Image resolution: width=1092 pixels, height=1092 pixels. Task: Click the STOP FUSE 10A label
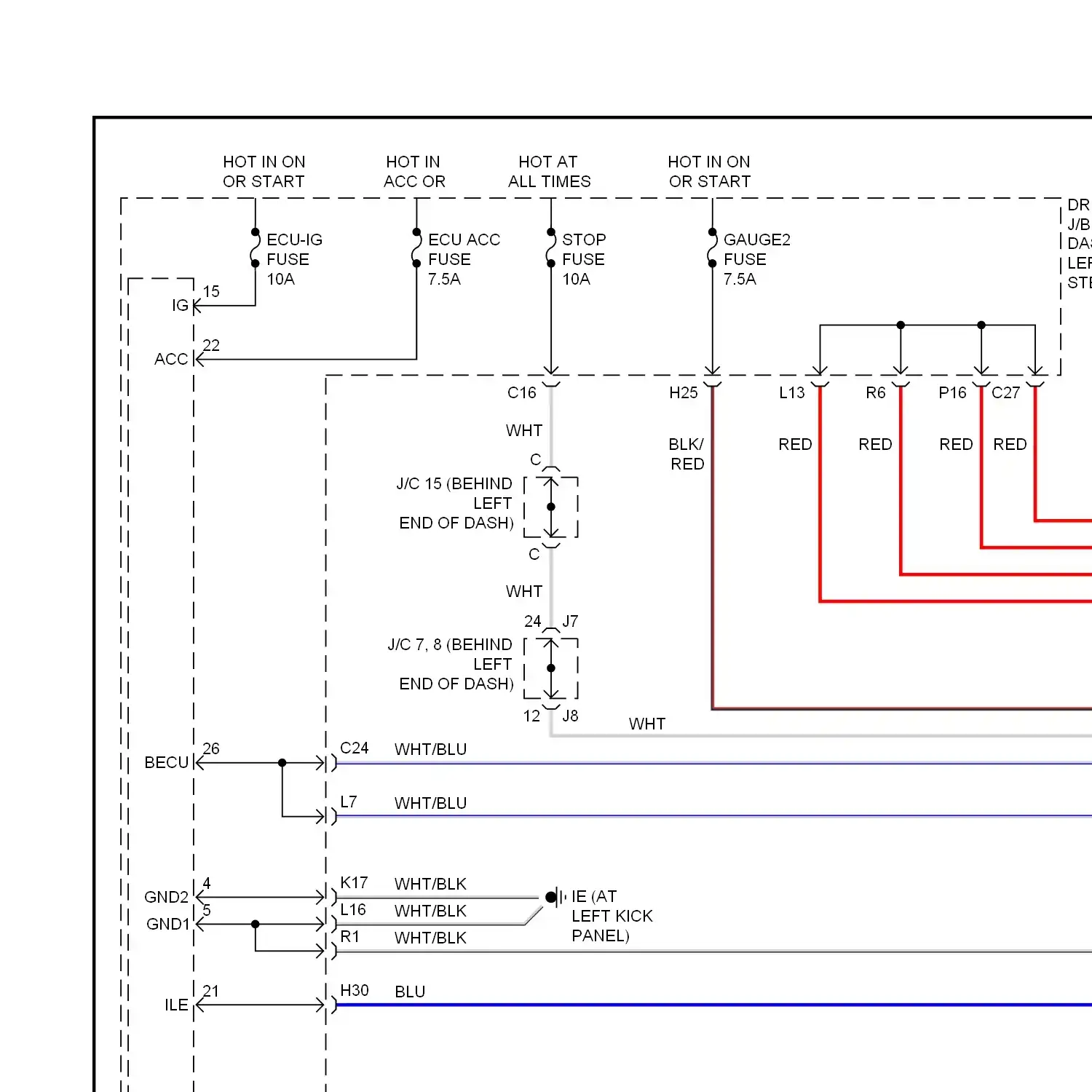click(584, 259)
